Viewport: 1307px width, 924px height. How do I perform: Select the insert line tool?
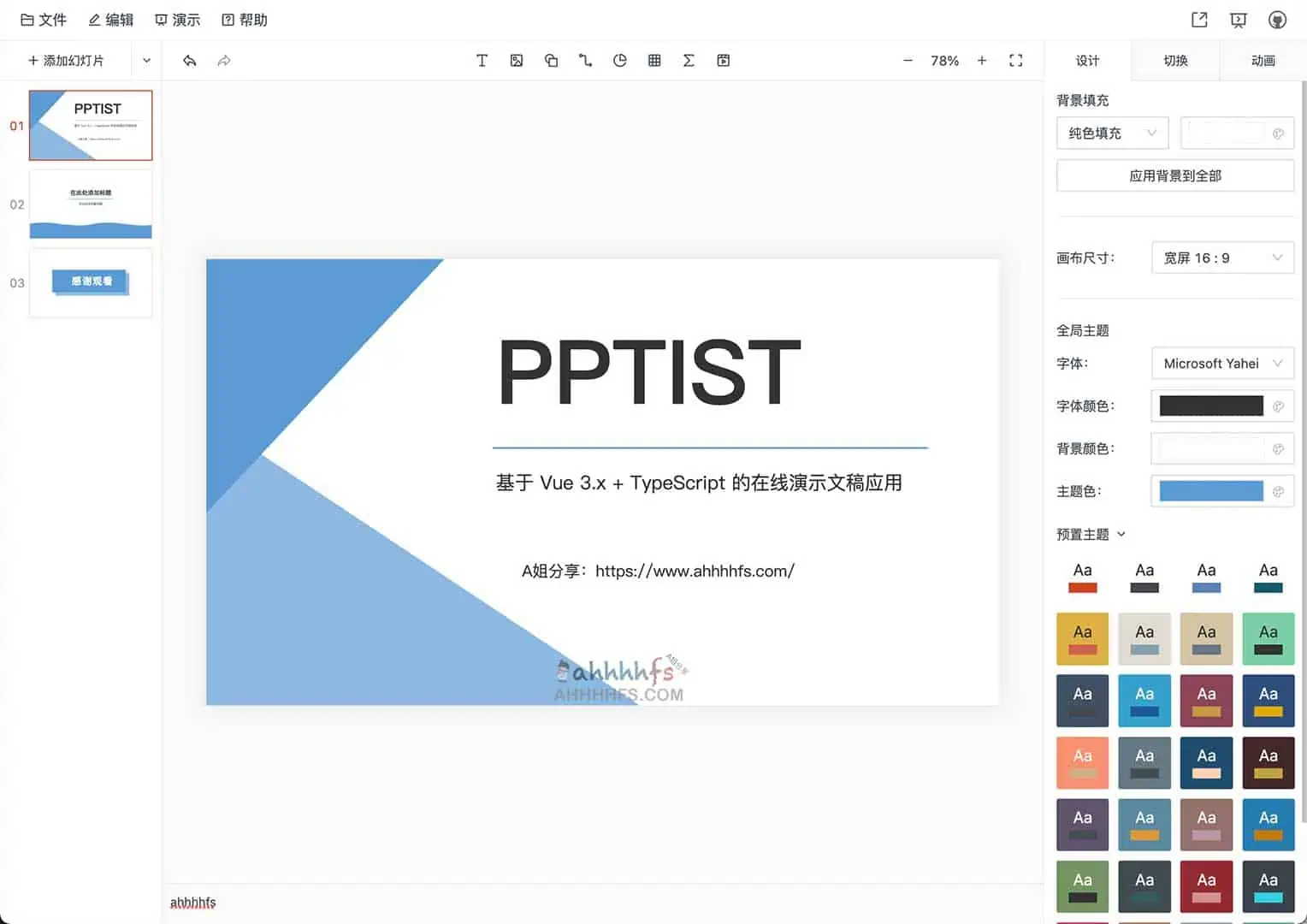(585, 60)
